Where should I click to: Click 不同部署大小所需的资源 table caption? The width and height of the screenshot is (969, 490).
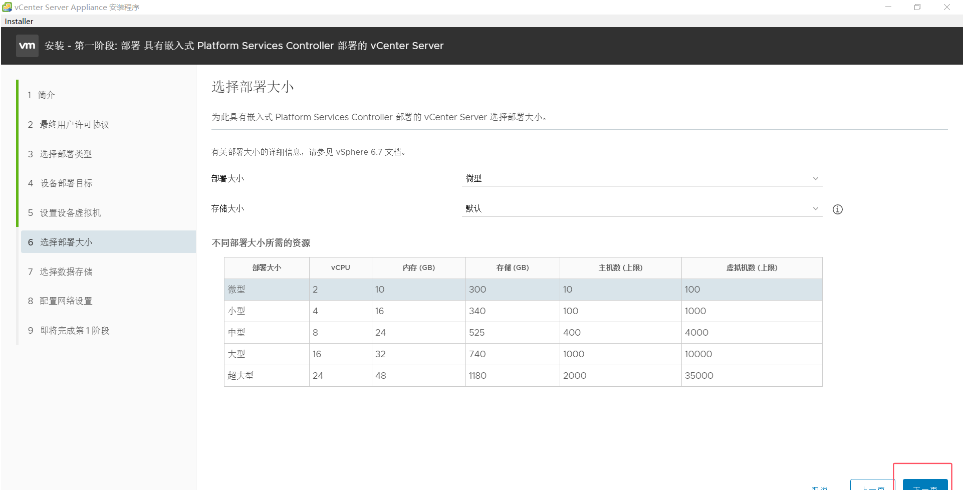pos(261,243)
